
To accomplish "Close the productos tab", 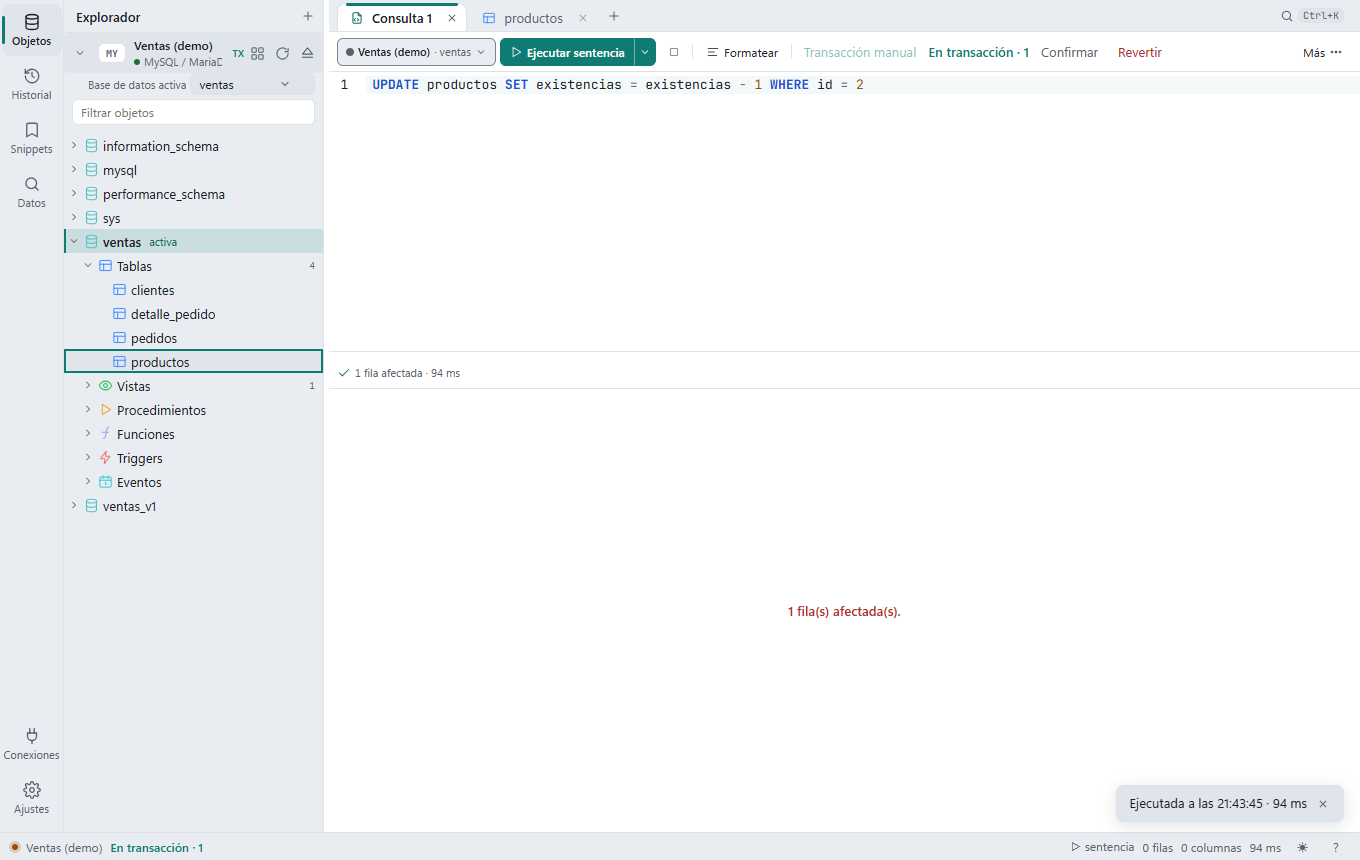I will coord(583,18).
